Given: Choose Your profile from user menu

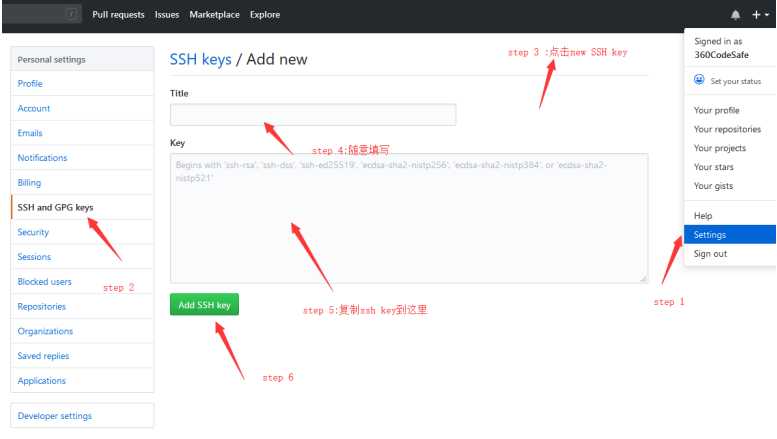Looking at the screenshot, I should 730,110.
